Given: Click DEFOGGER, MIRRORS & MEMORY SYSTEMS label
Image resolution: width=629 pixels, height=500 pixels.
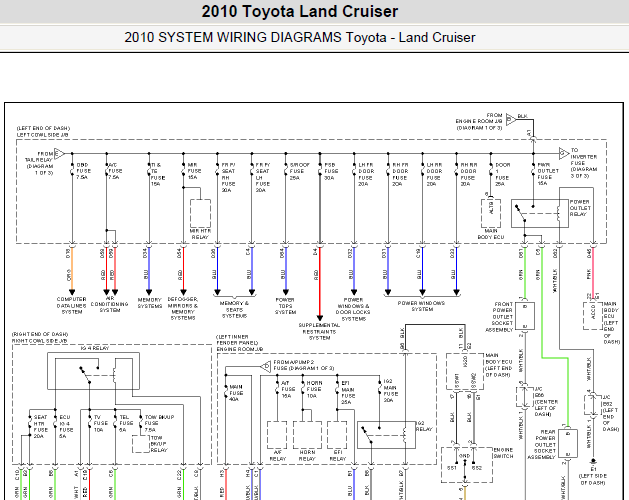Looking at the screenshot, I should (183, 309).
